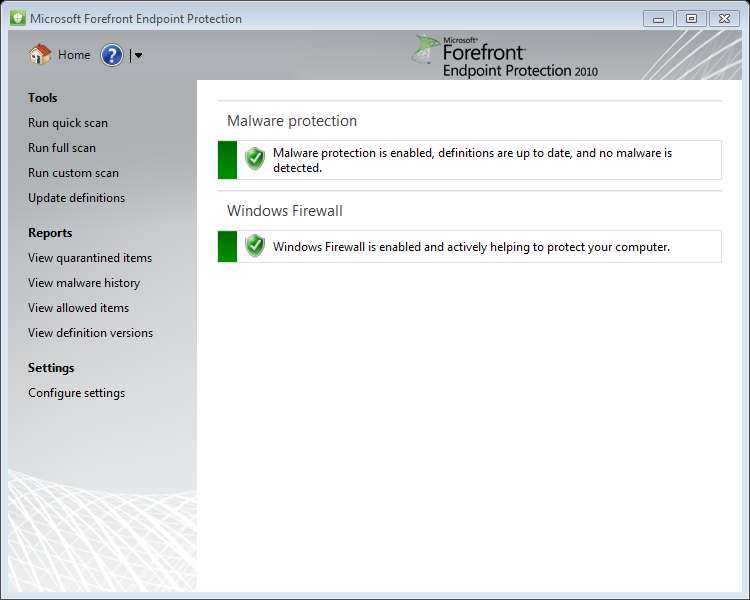Click the Settings section heading

click(x=51, y=368)
